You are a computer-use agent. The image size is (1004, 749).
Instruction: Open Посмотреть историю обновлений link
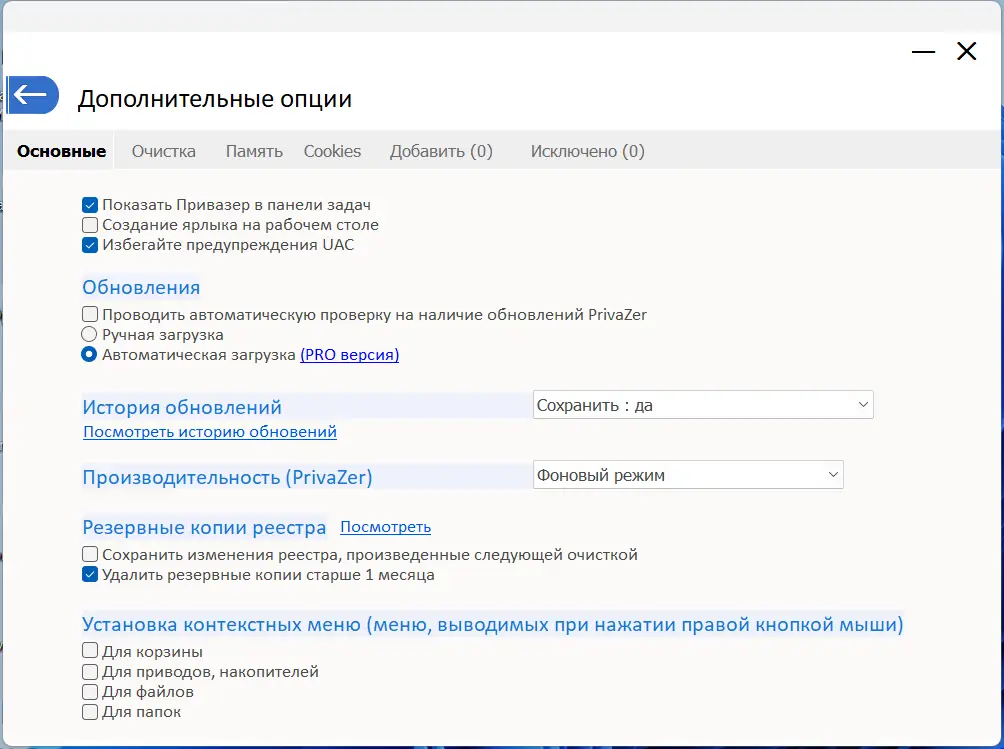210,432
